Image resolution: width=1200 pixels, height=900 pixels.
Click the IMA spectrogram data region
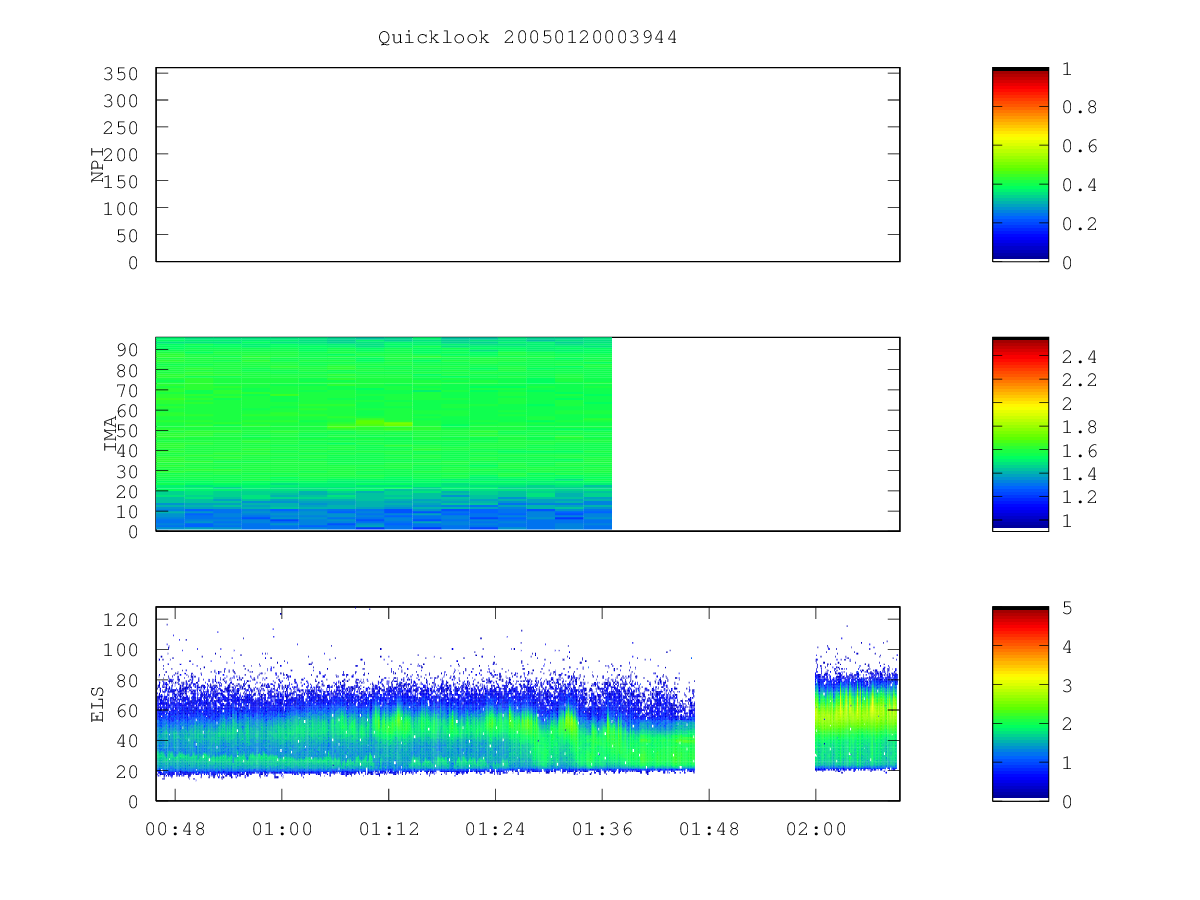tap(384, 433)
